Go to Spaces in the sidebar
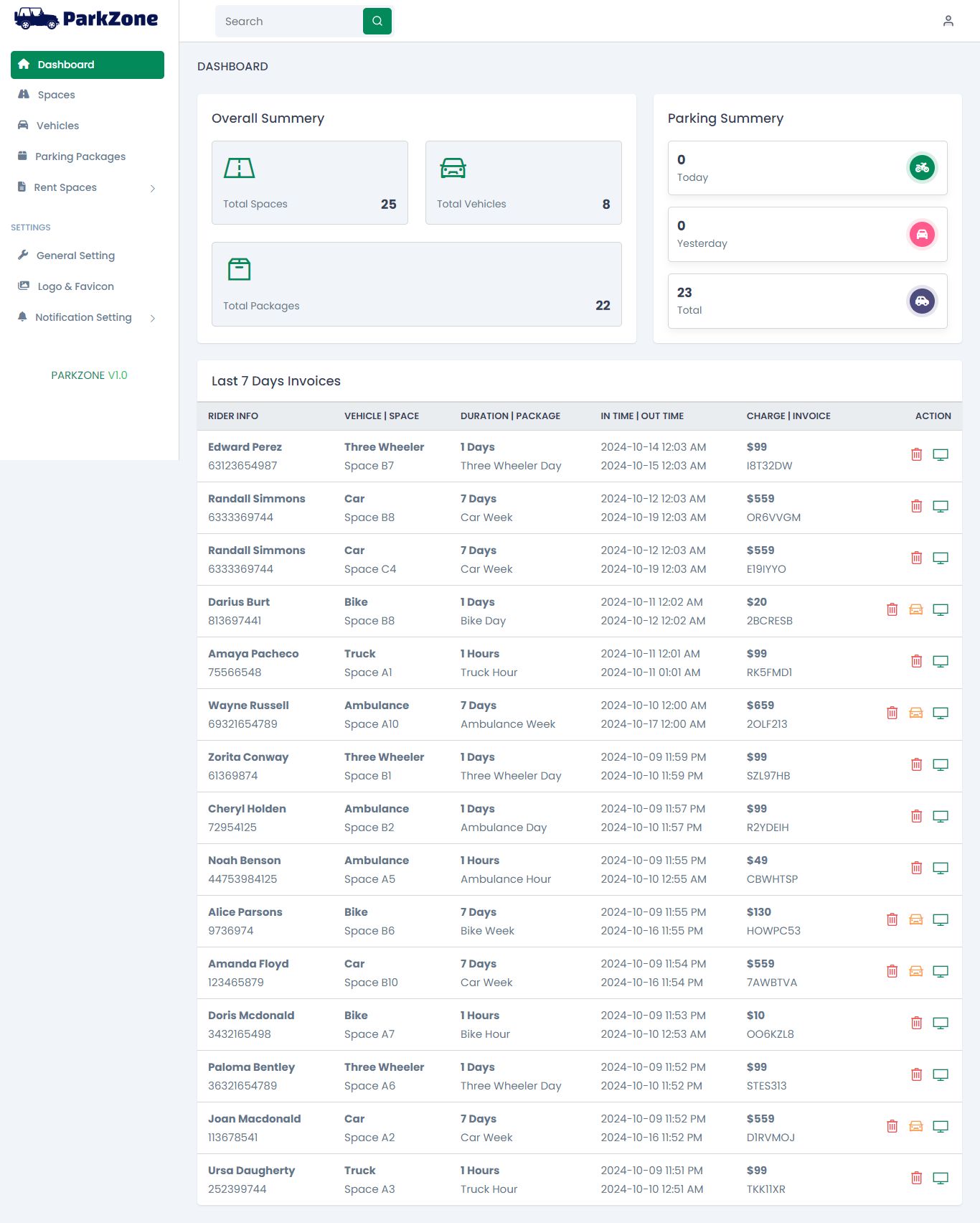The width and height of the screenshot is (980, 1223). (x=88, y=95)
